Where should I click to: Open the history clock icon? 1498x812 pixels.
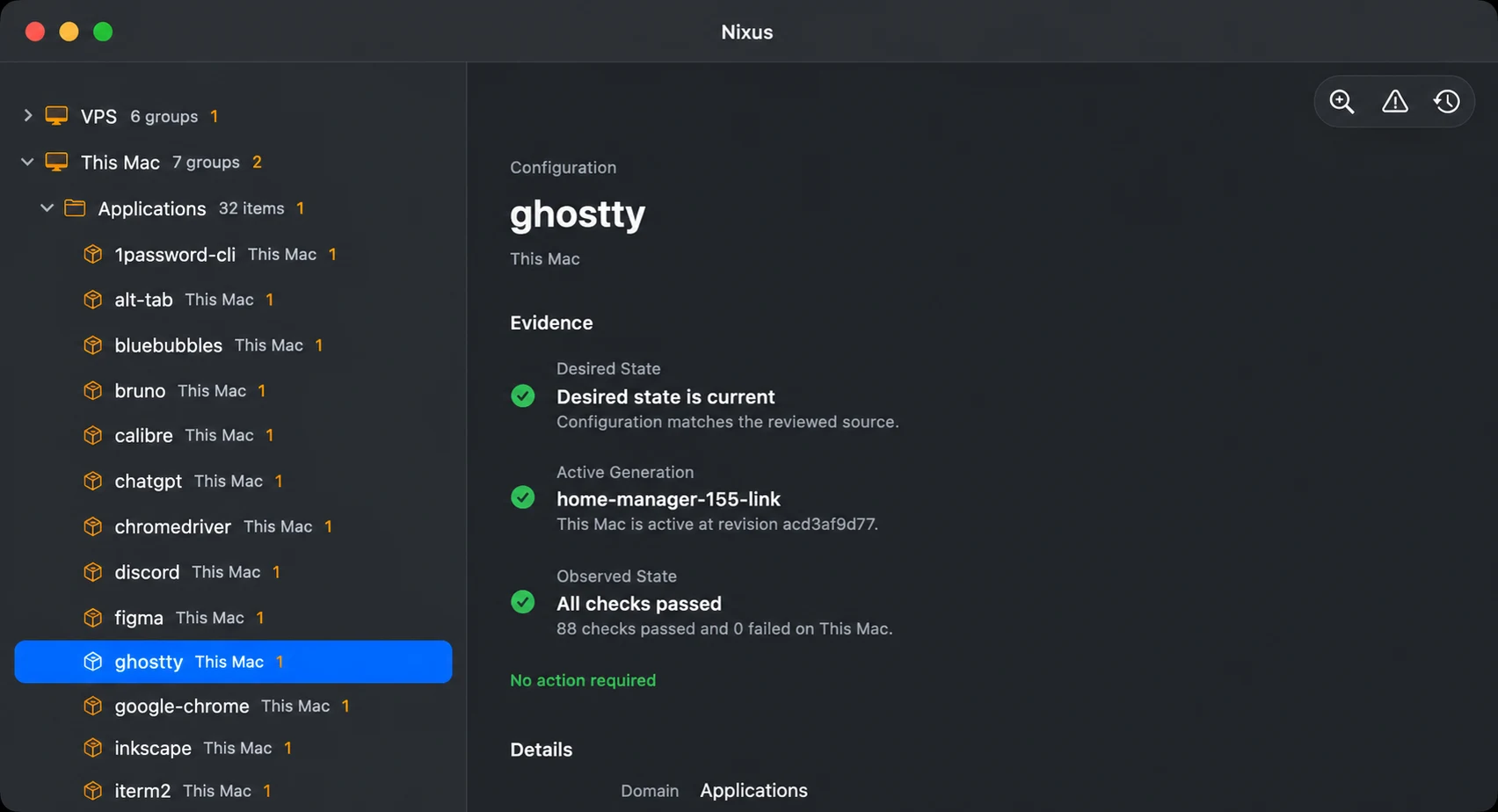tap(1446, 102)
